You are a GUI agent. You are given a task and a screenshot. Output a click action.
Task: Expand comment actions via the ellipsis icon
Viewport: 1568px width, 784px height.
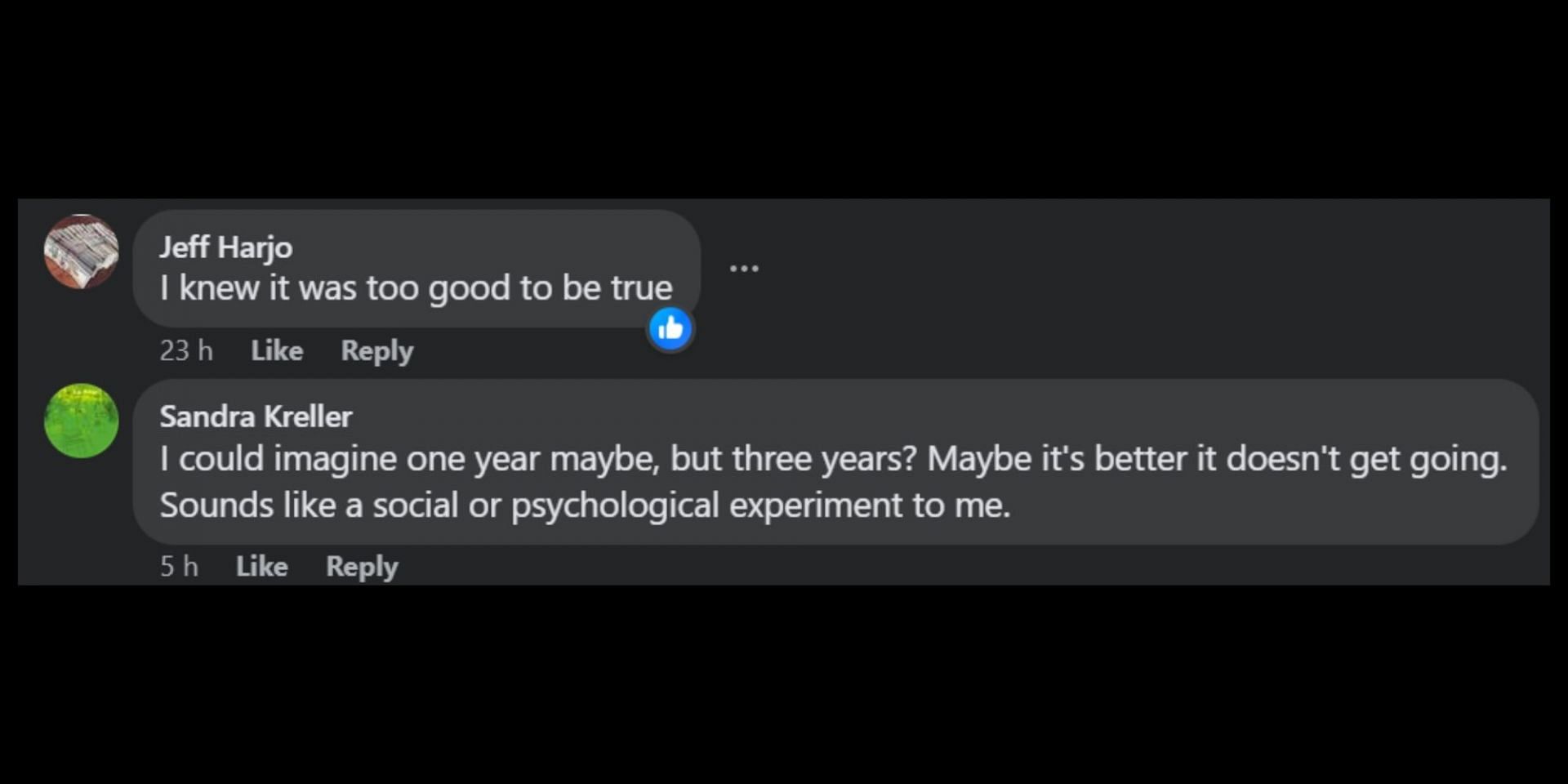[x=744, y=268]
